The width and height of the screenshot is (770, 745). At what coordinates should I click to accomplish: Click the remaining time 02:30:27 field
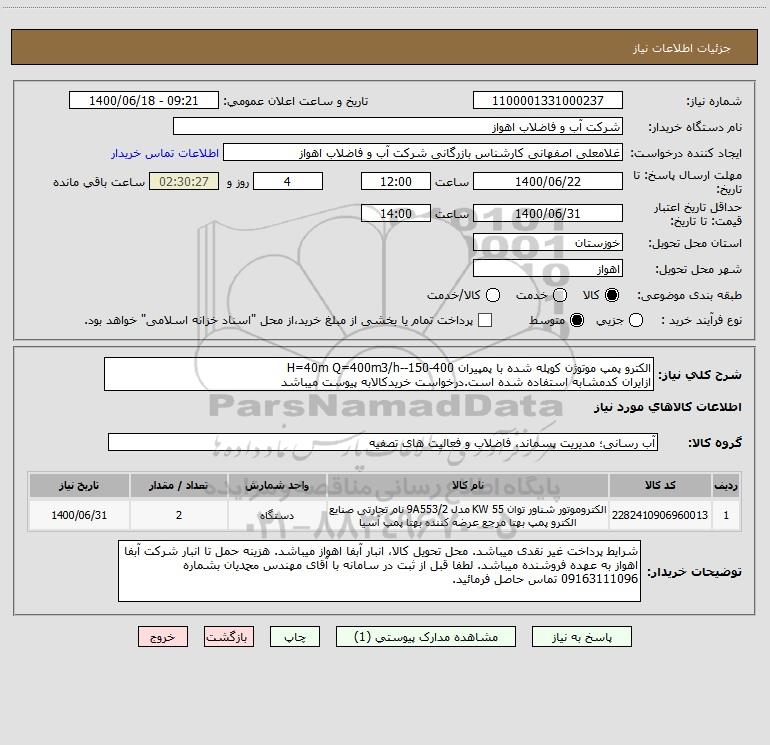point(184,181)
